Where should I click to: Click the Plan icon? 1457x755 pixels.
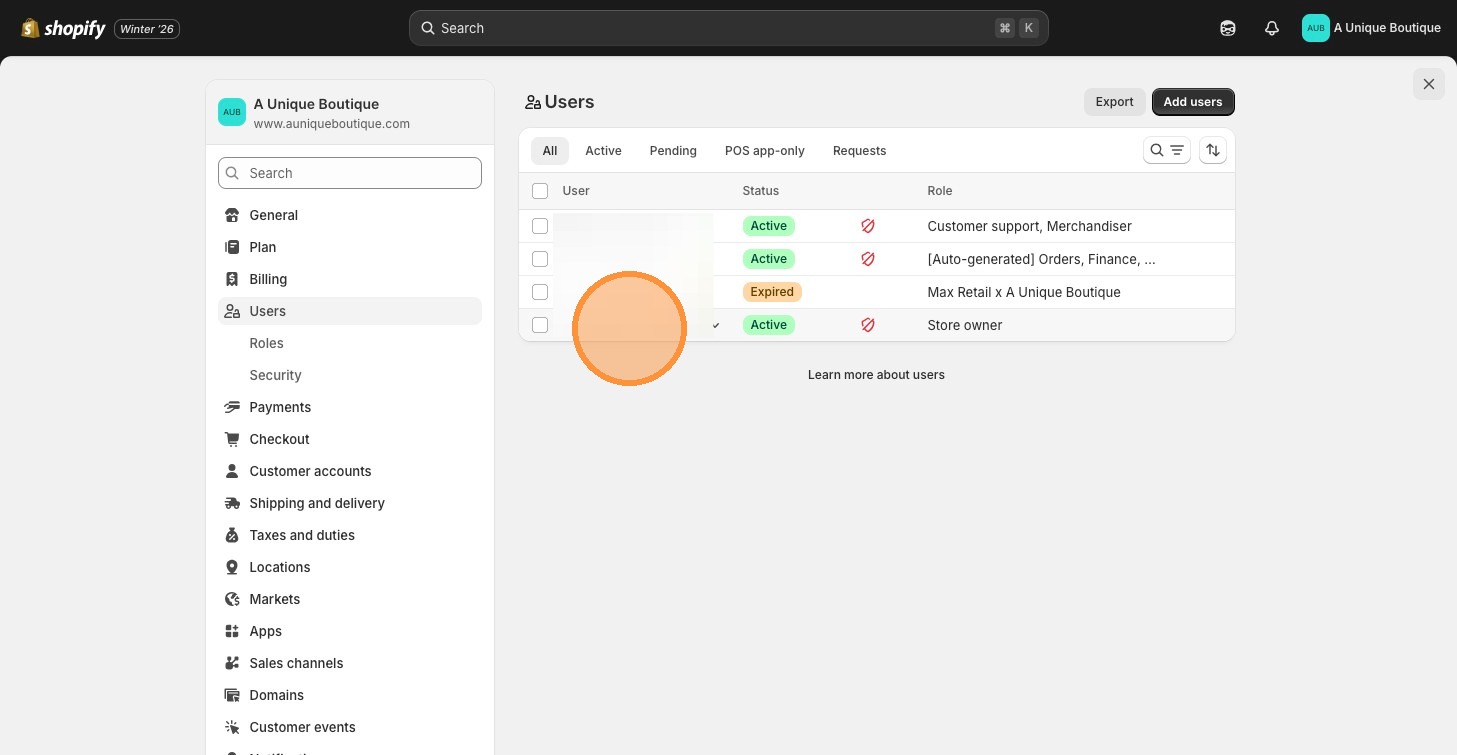tap(232, 247)
